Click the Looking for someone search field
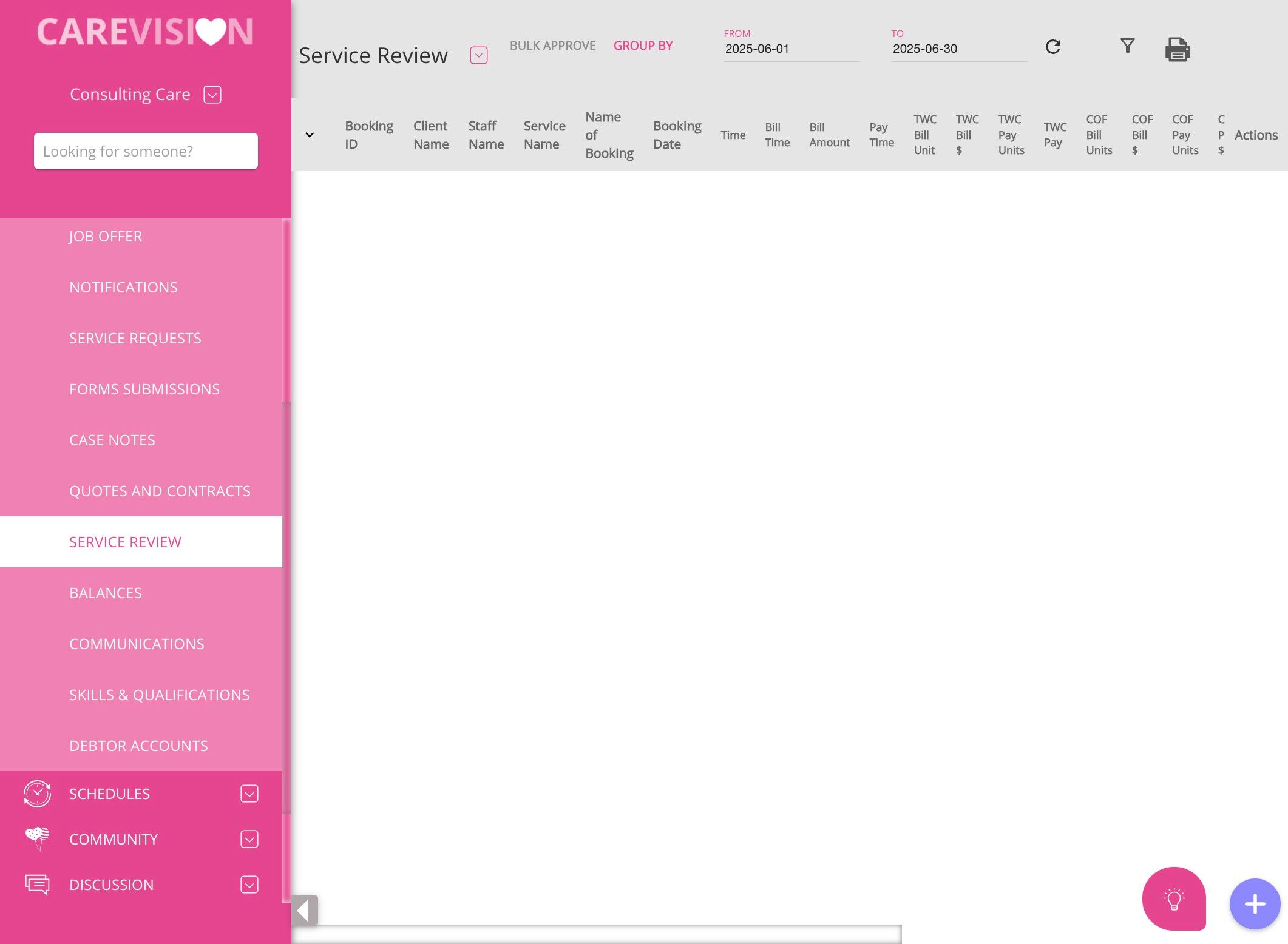 (146, 151)
